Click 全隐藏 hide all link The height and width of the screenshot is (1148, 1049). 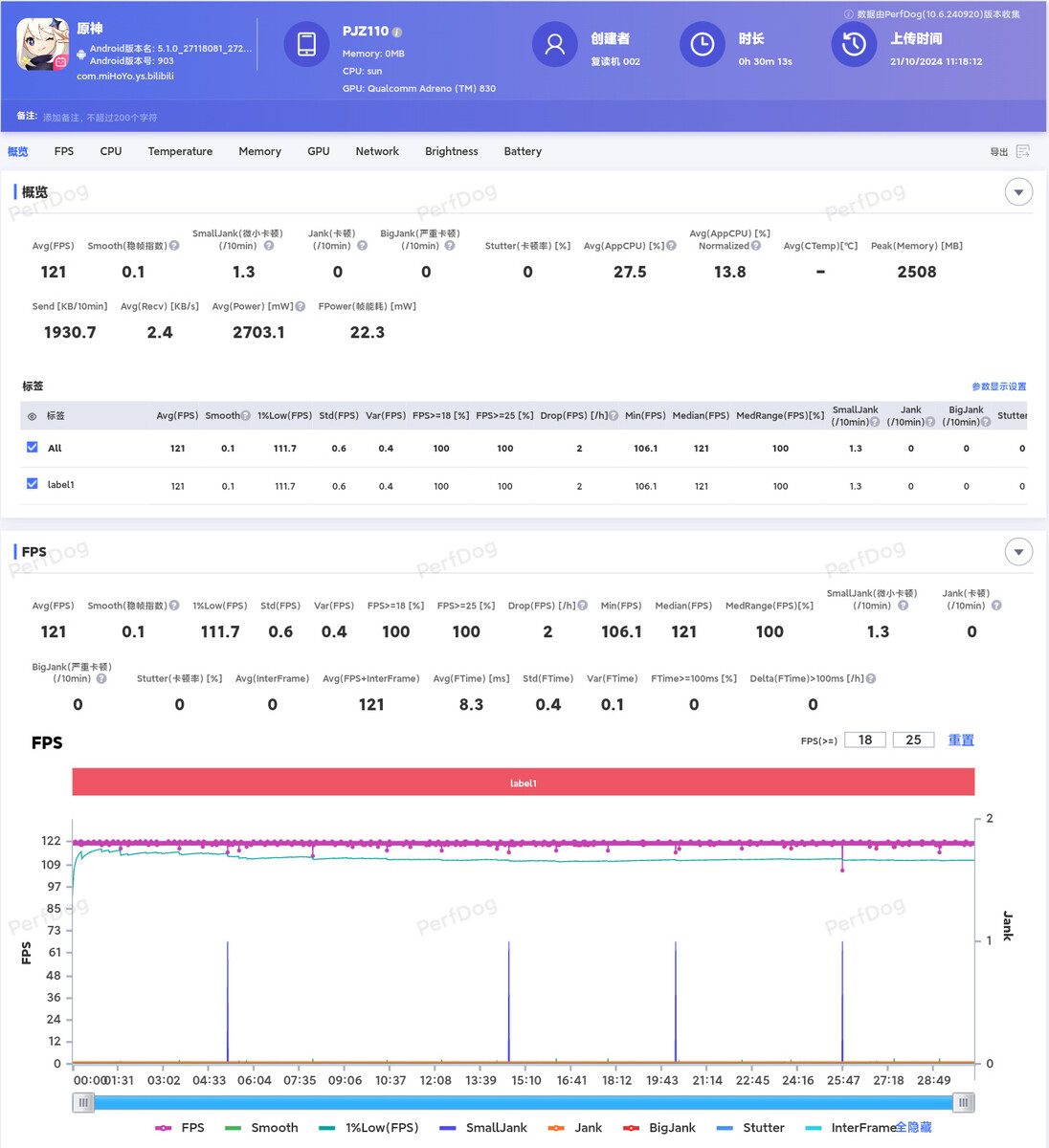[913, 1127]
